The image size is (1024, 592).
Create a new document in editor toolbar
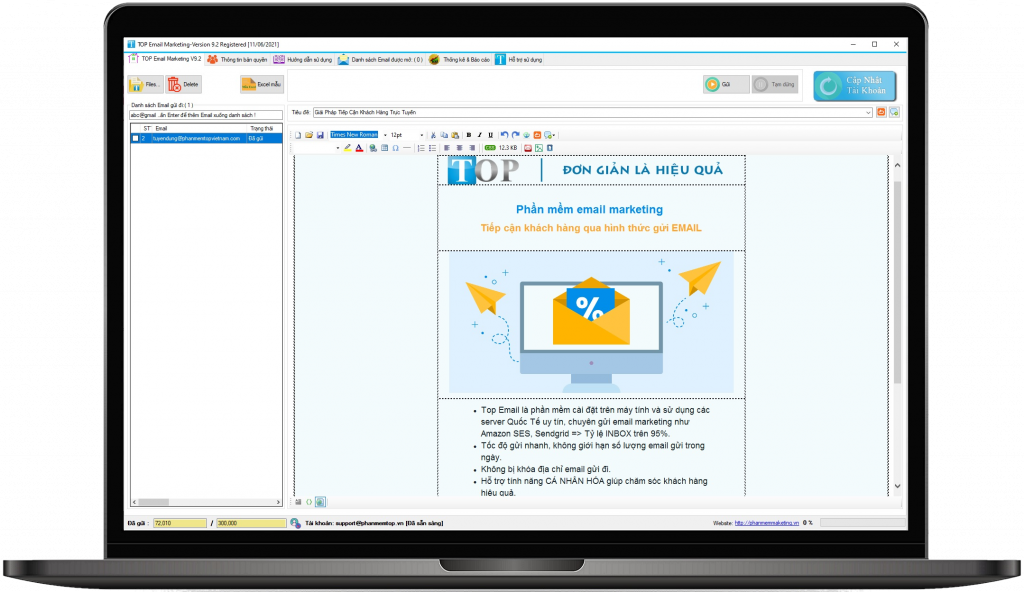click(x=298, y=135)
